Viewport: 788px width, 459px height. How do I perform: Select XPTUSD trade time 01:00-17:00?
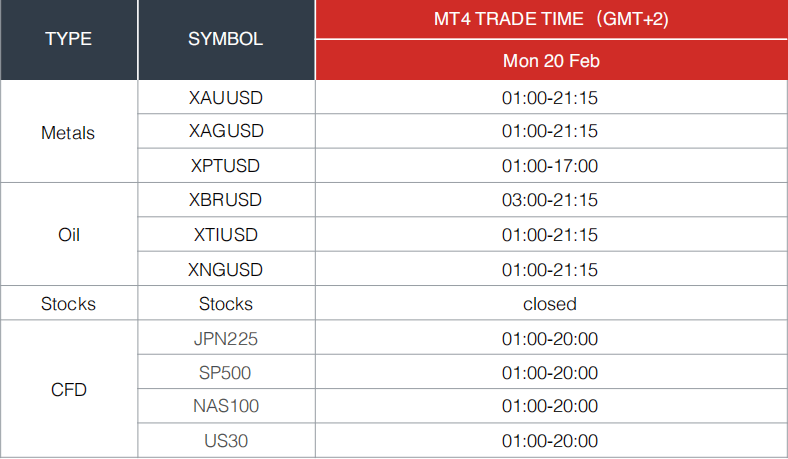551,165
